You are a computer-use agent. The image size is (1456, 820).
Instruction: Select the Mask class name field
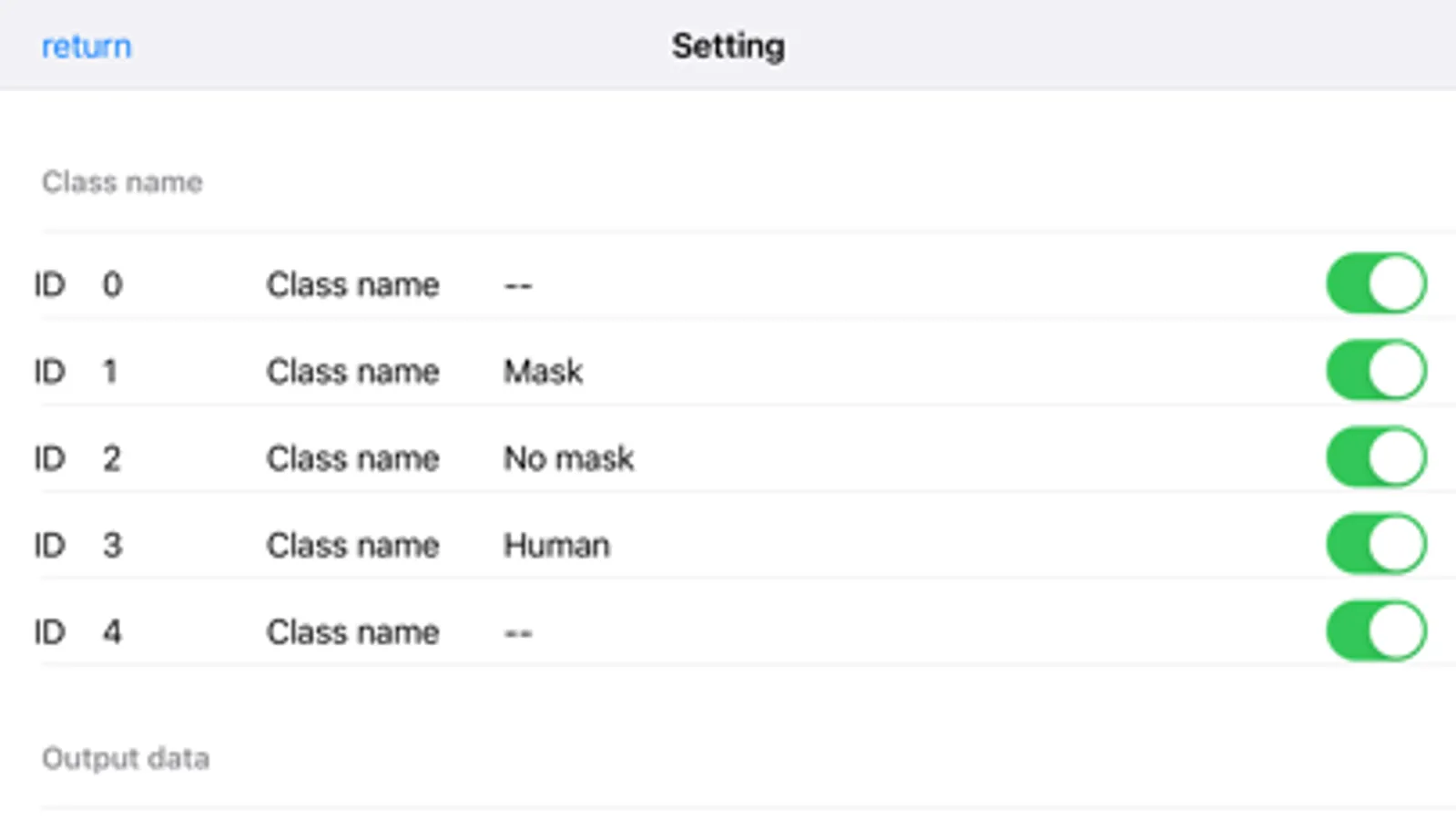544,372
